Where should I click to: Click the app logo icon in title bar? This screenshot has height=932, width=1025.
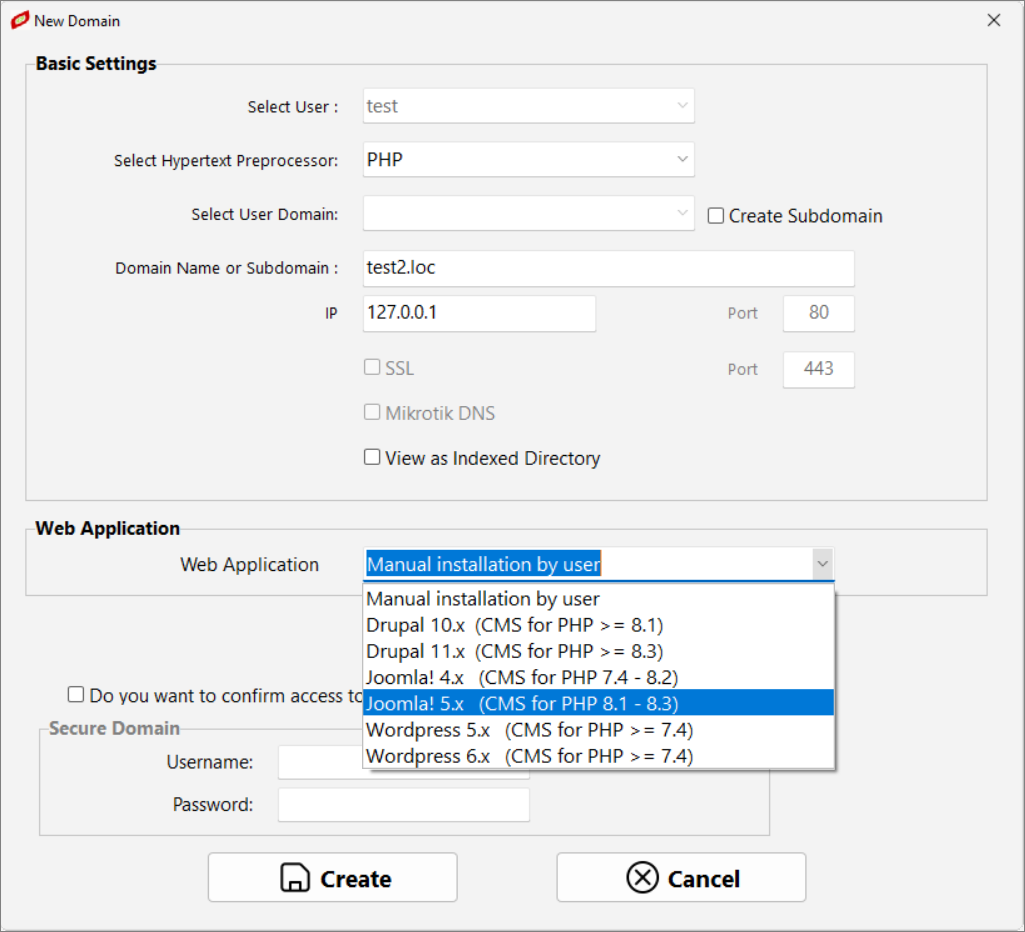point(19,20)
